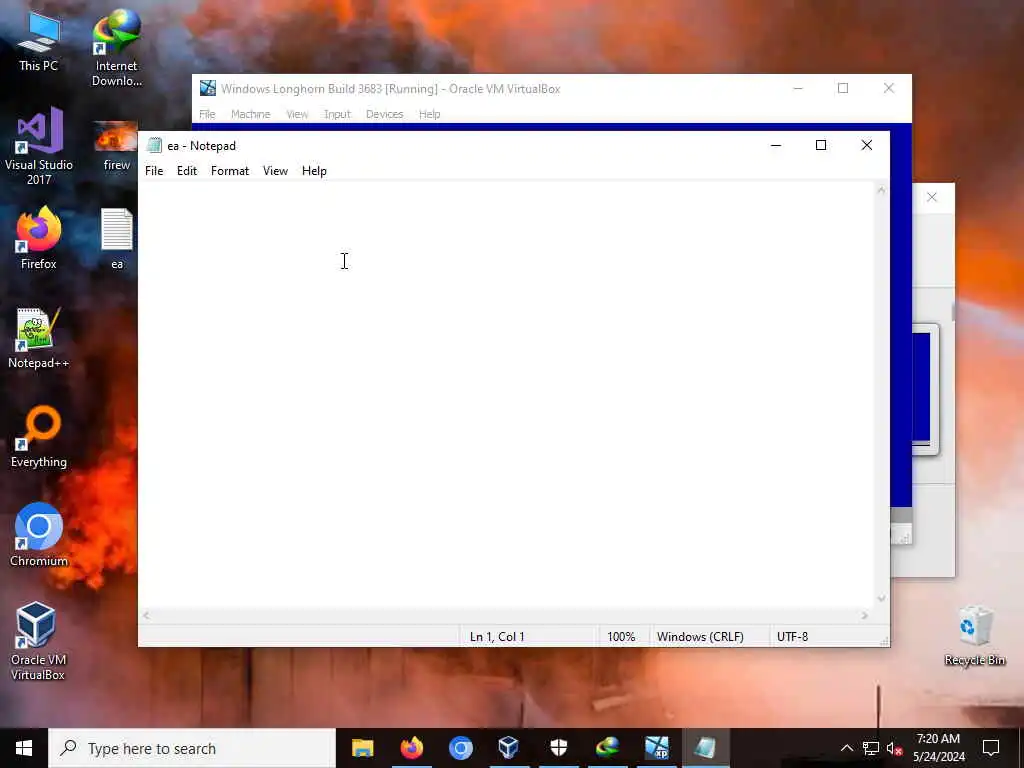Close the ea Notepad window
This screenshot has height=768, width=1024.
click(x=867, y=146)
